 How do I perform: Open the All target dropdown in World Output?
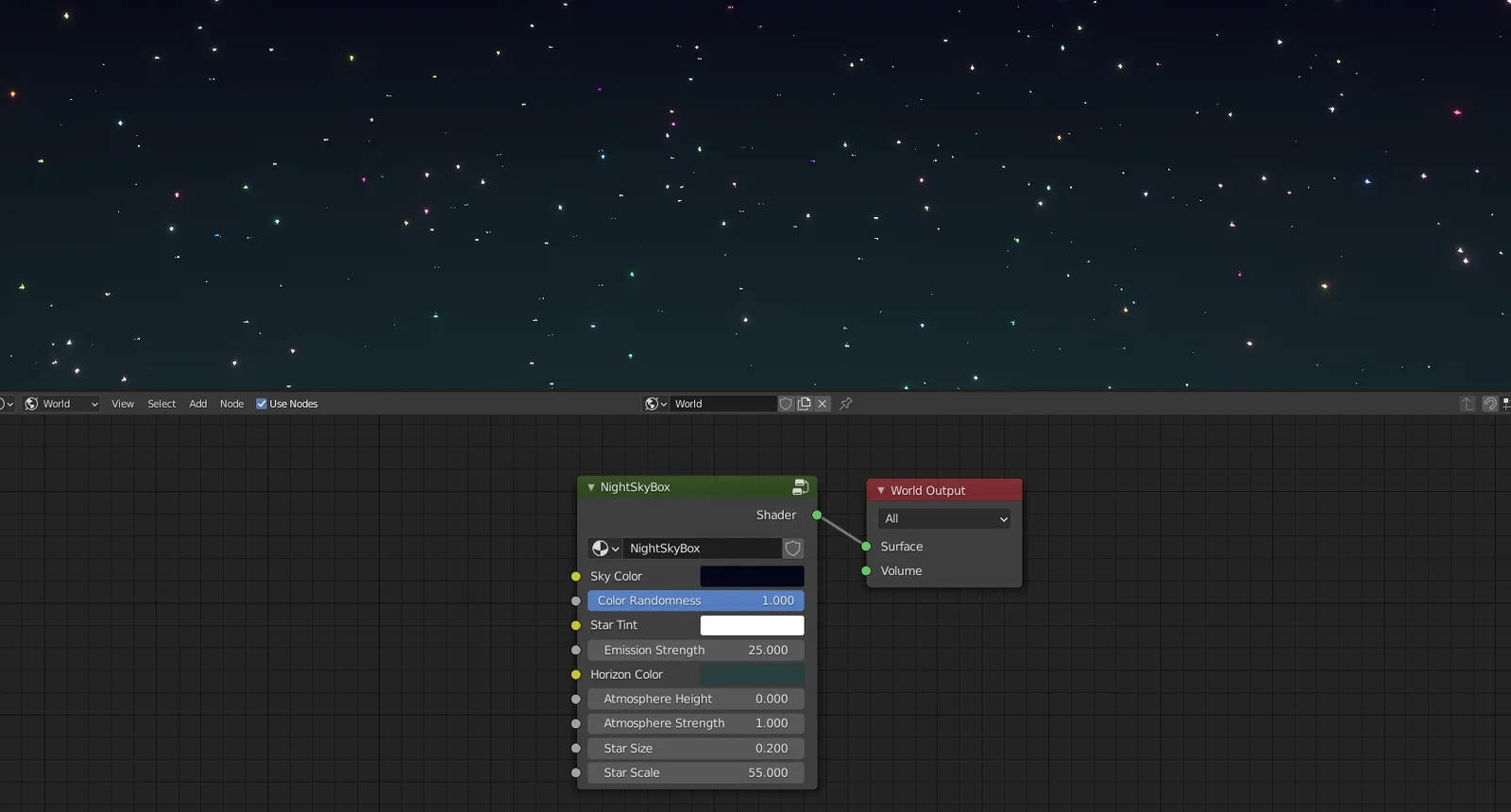point(944,518)
